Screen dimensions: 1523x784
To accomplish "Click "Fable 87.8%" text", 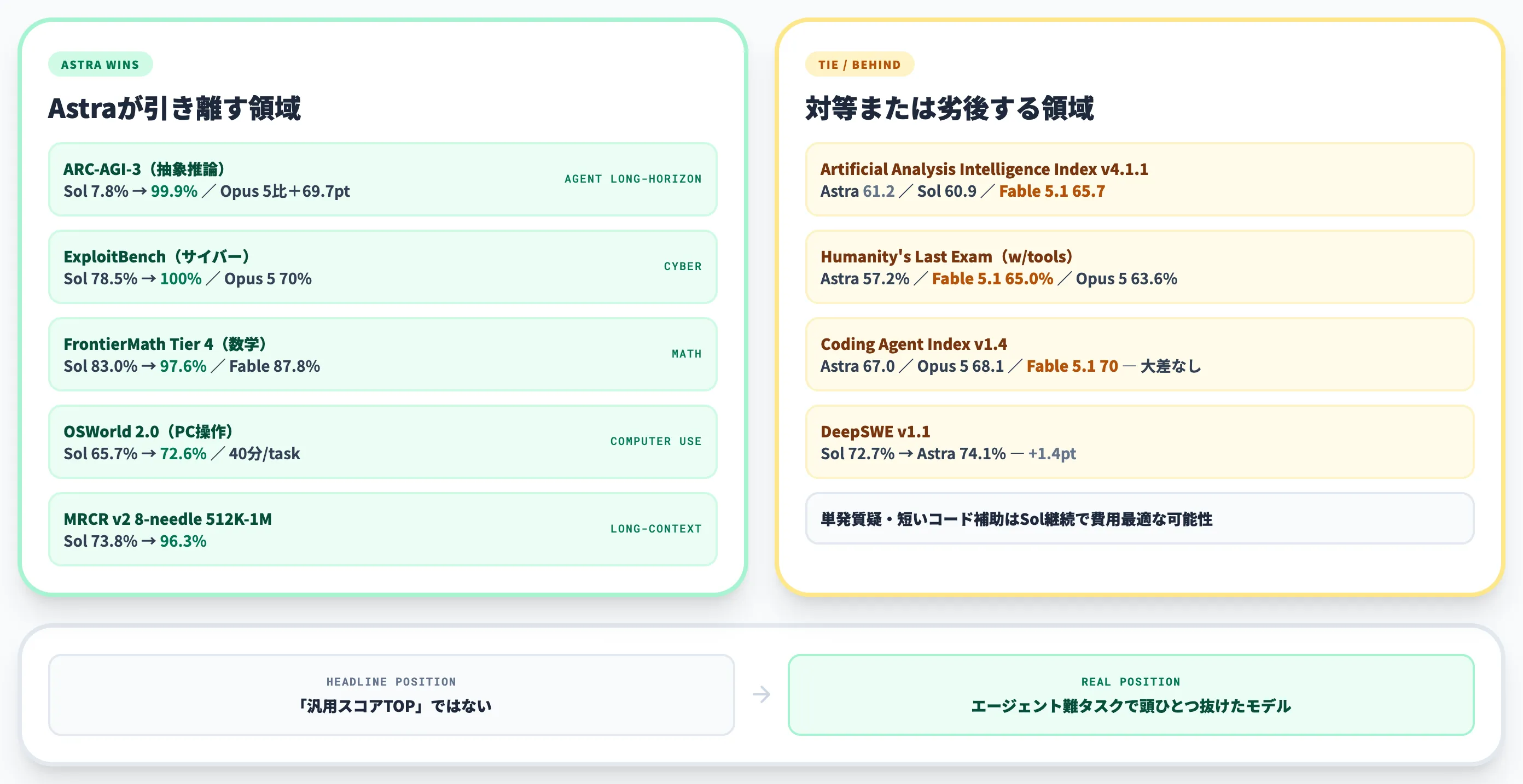I will (274, 366).
